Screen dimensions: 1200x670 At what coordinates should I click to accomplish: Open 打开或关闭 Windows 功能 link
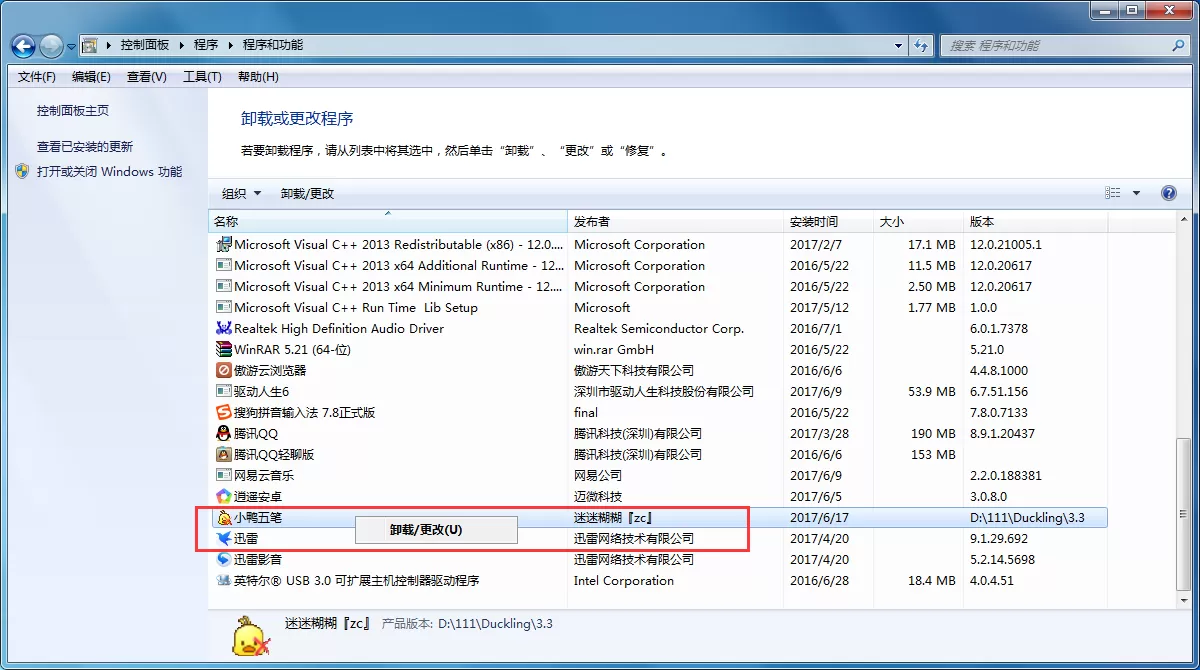tap(109, 171)
